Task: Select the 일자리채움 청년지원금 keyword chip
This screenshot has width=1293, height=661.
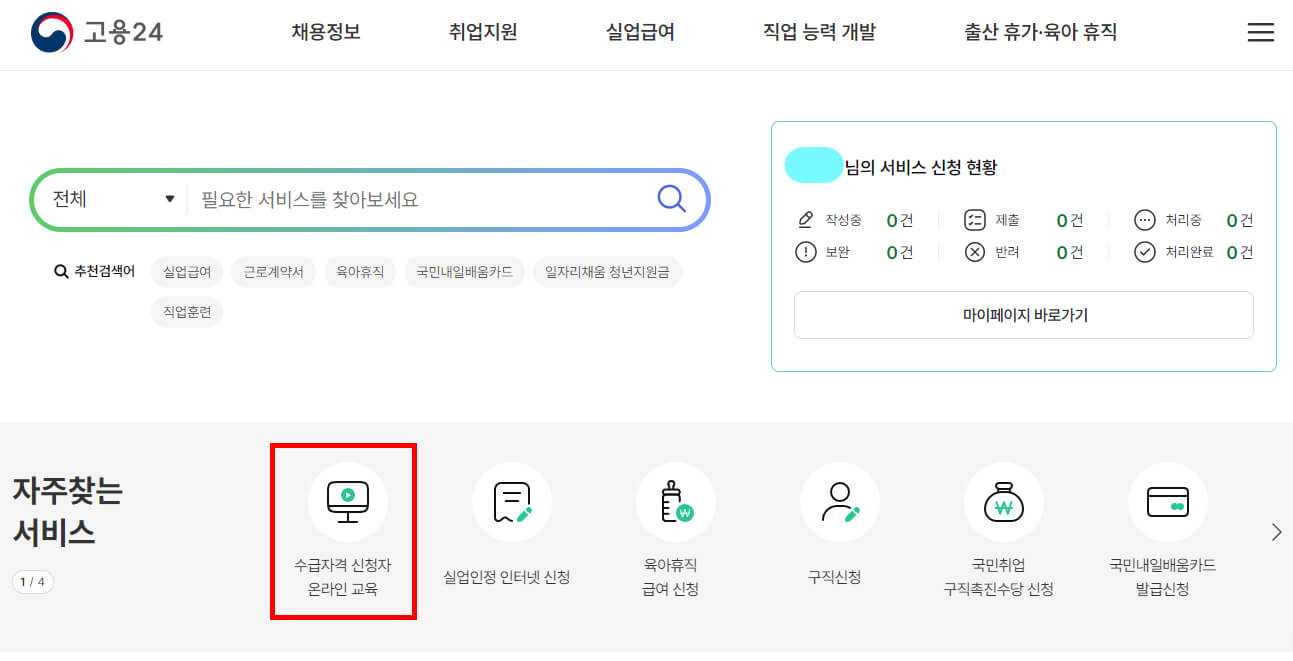Action: 607,271
